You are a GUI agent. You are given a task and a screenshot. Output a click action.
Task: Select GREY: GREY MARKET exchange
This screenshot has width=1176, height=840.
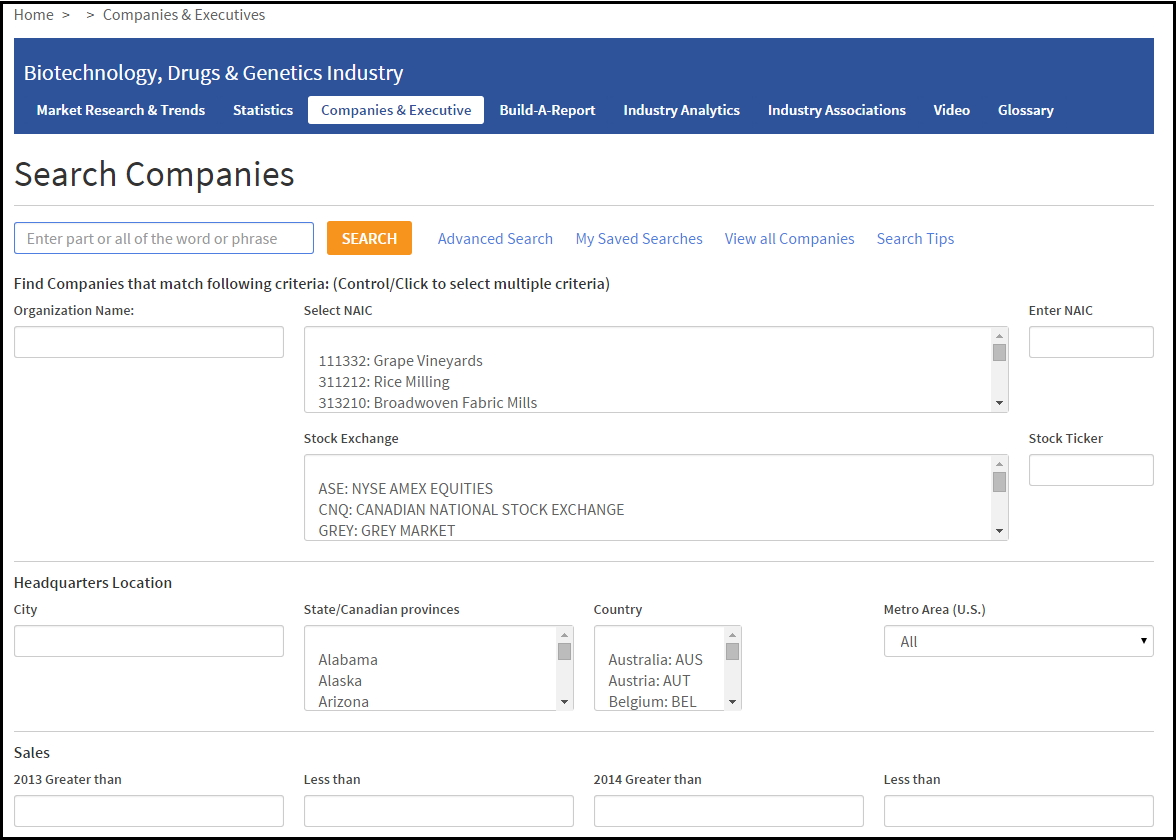pos(386,531)
